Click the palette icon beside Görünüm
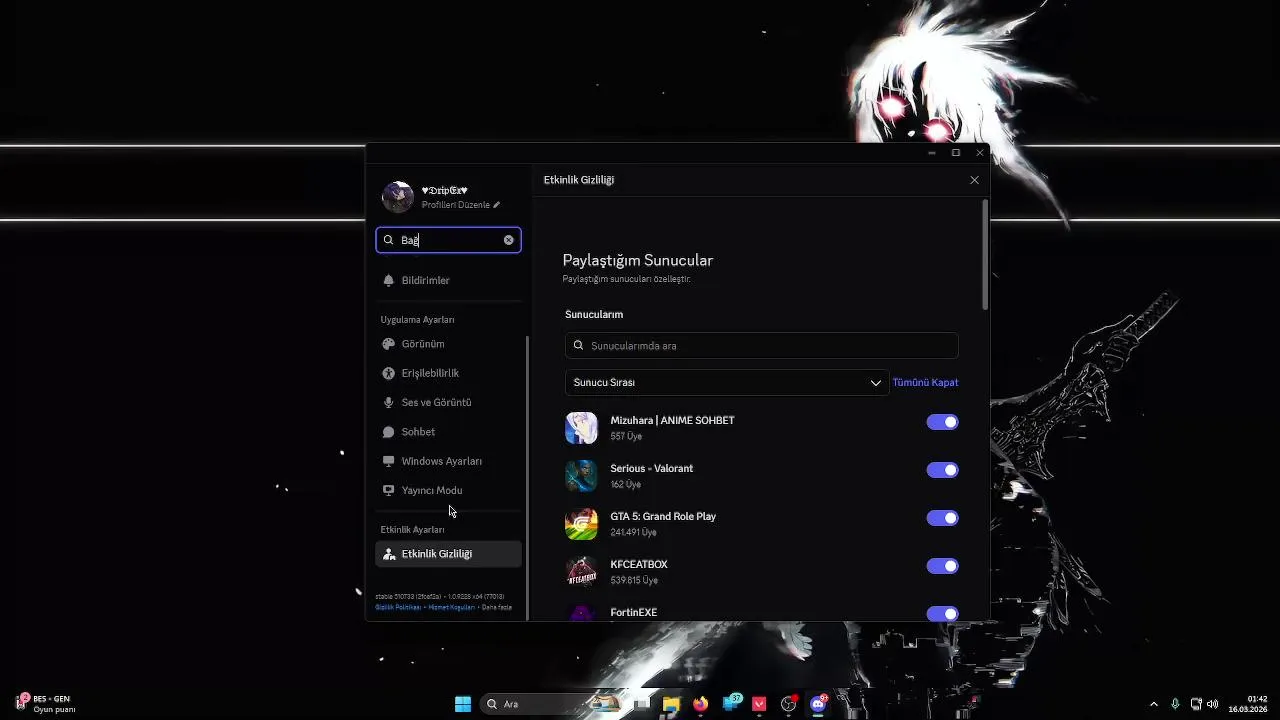This screenshot has width=1280, height=720. coord(389,344)
